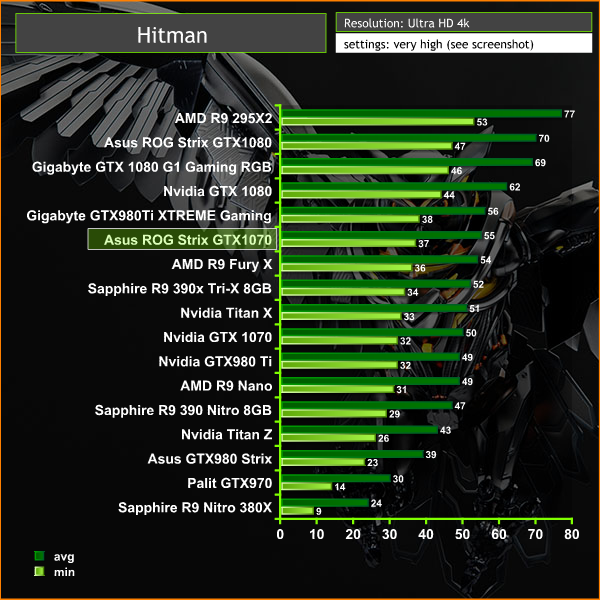Click min value 53 for R9 295X2
Image resolution: width=600 pixels, height=600 pixels.
click(482, 122)
